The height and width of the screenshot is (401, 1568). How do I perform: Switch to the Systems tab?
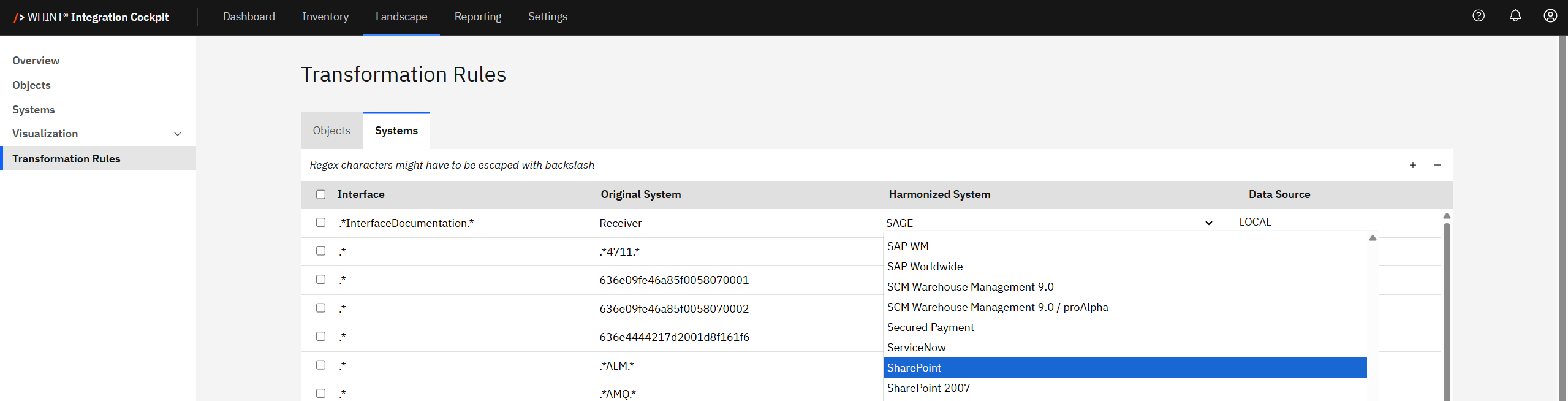396,131
